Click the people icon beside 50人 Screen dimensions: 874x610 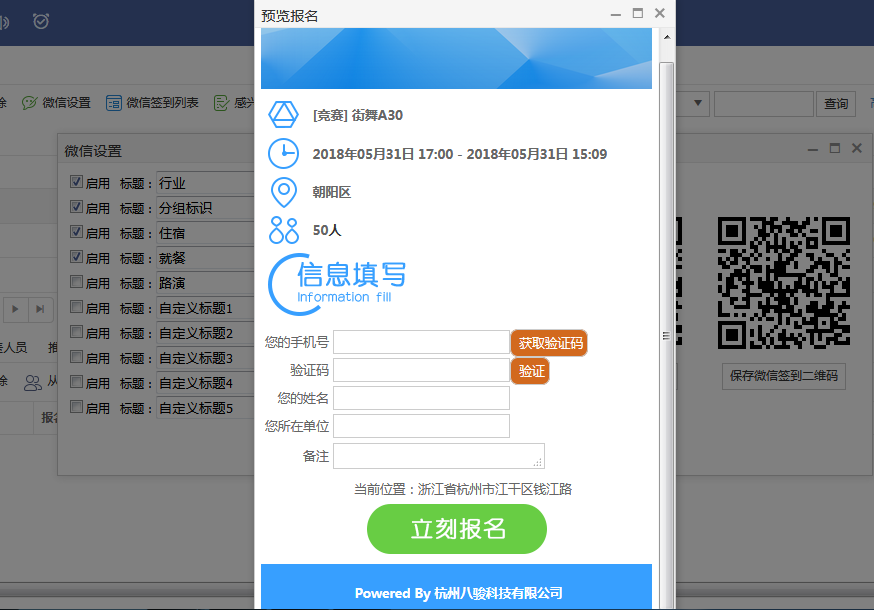click(284, 230)
